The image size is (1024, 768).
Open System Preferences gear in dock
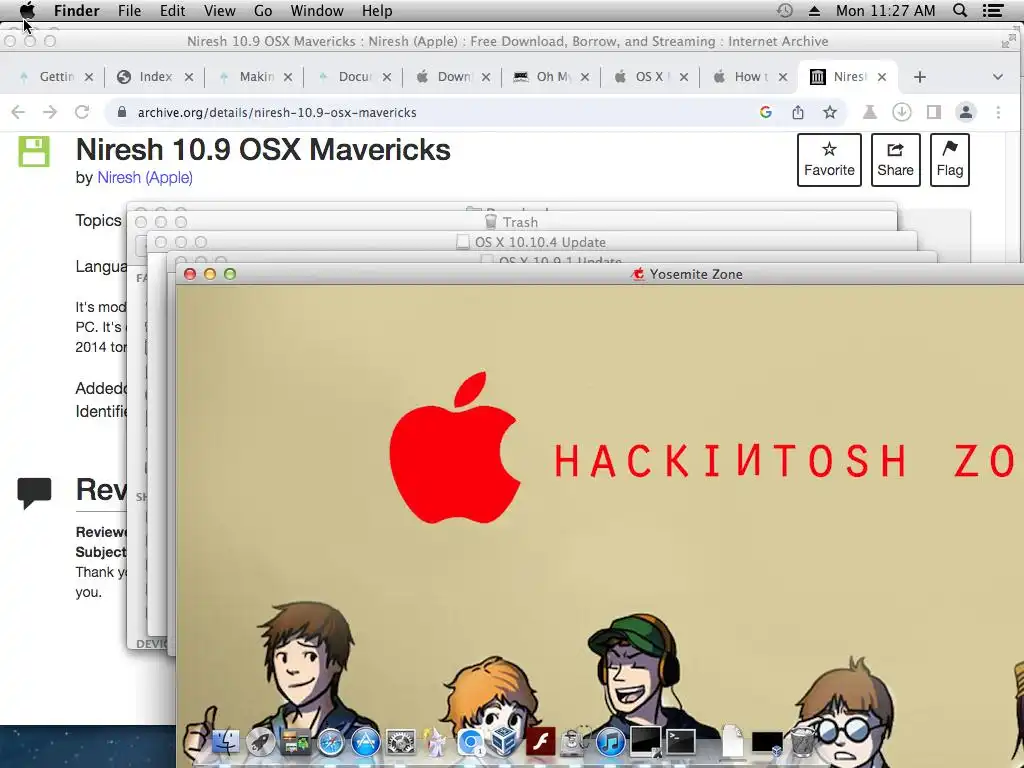(400, 742)
